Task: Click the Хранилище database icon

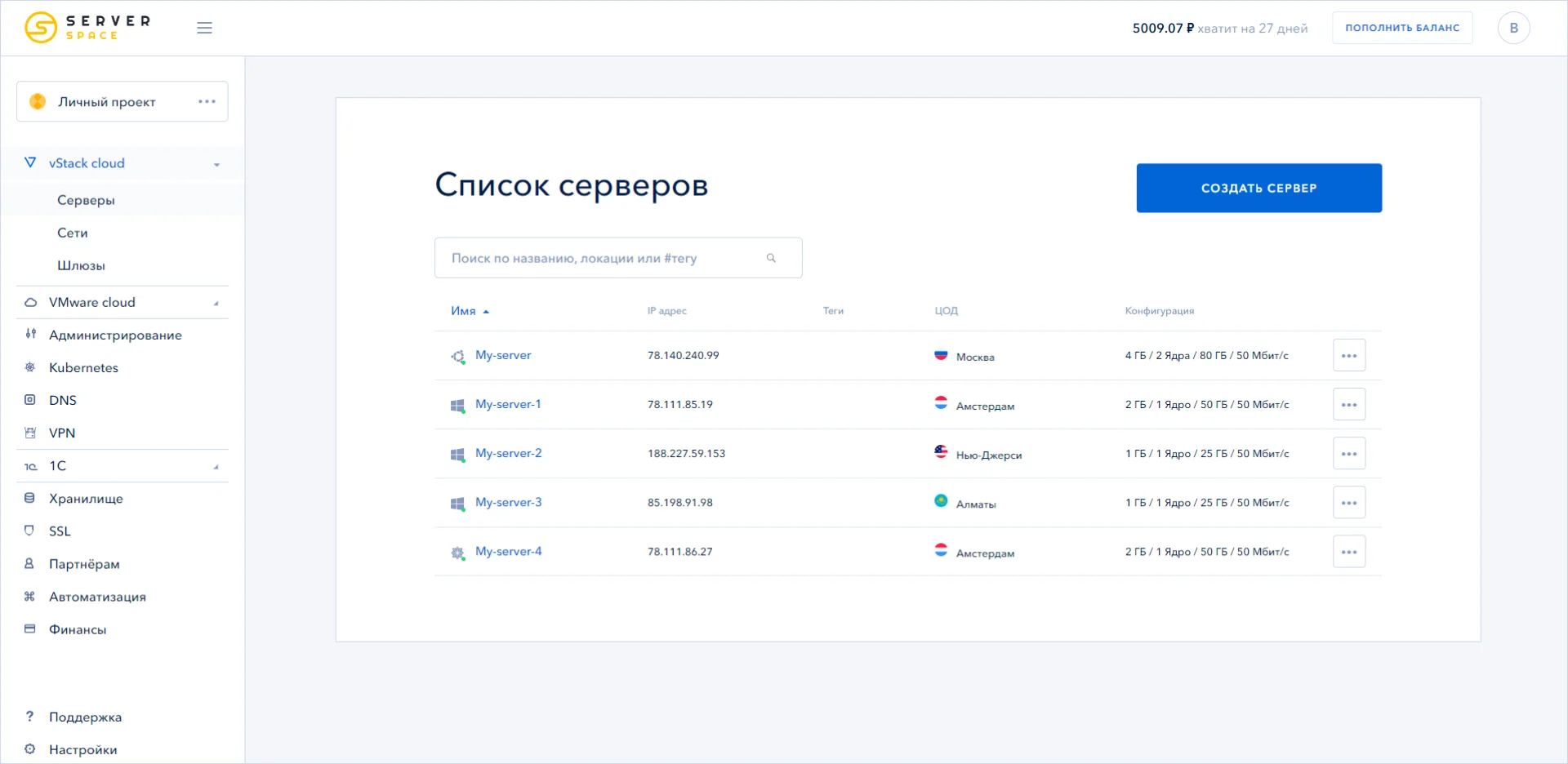Action: pos(30,498)
